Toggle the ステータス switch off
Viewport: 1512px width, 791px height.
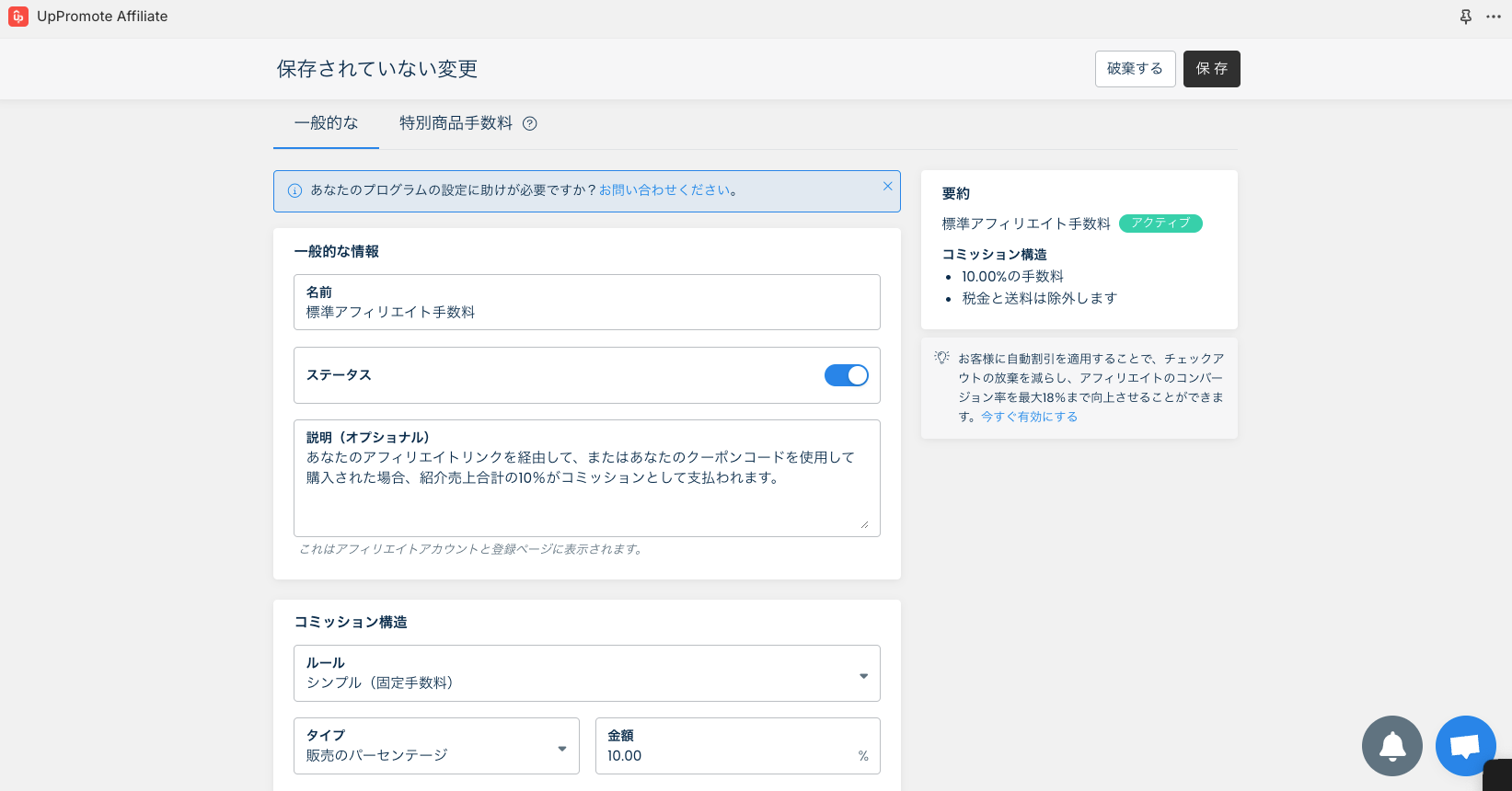846,375
